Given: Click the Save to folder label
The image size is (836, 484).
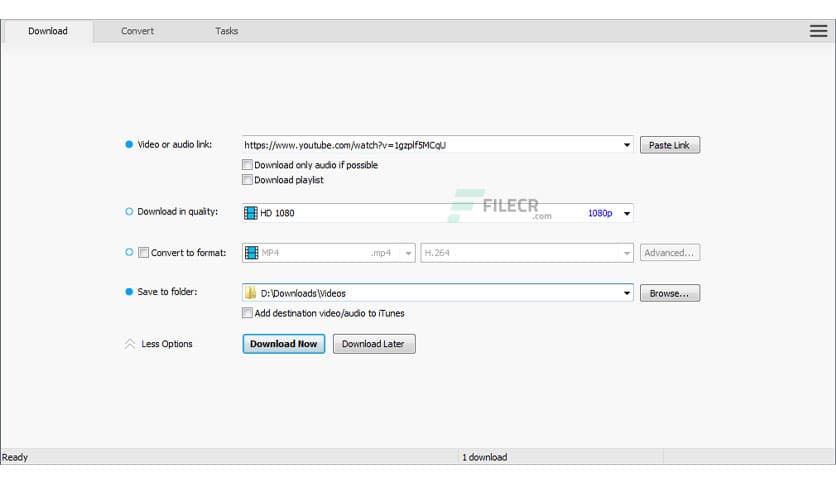Looking at the screenshot, I should tap(167, 292).
